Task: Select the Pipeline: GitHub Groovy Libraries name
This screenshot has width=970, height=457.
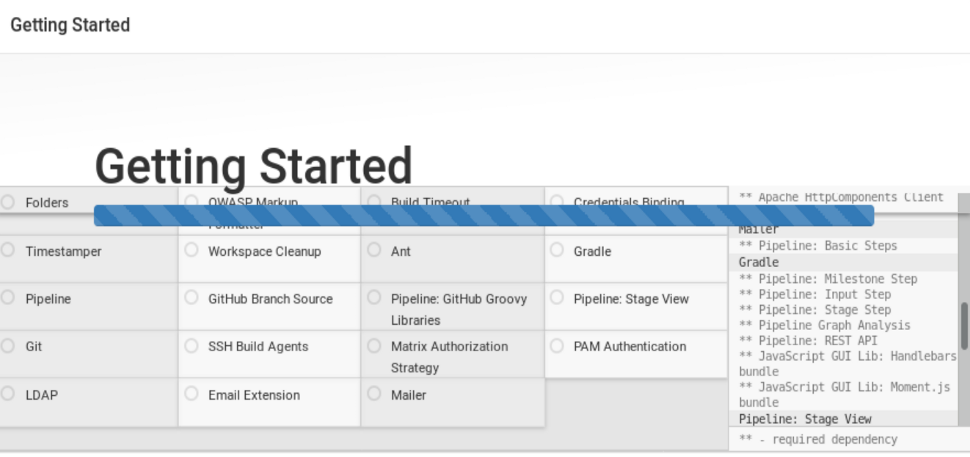Action: coord(459,310)
